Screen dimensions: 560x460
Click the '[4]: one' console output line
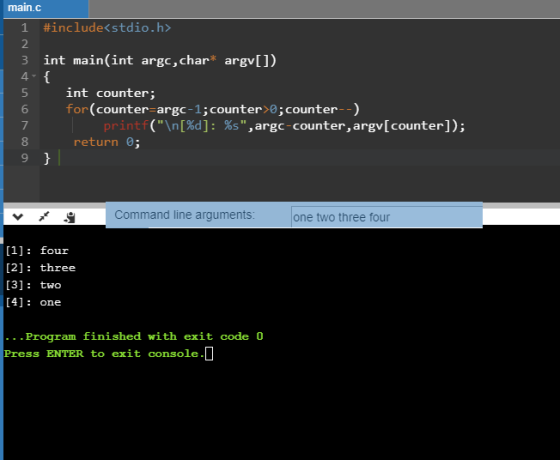coord(33,302)
